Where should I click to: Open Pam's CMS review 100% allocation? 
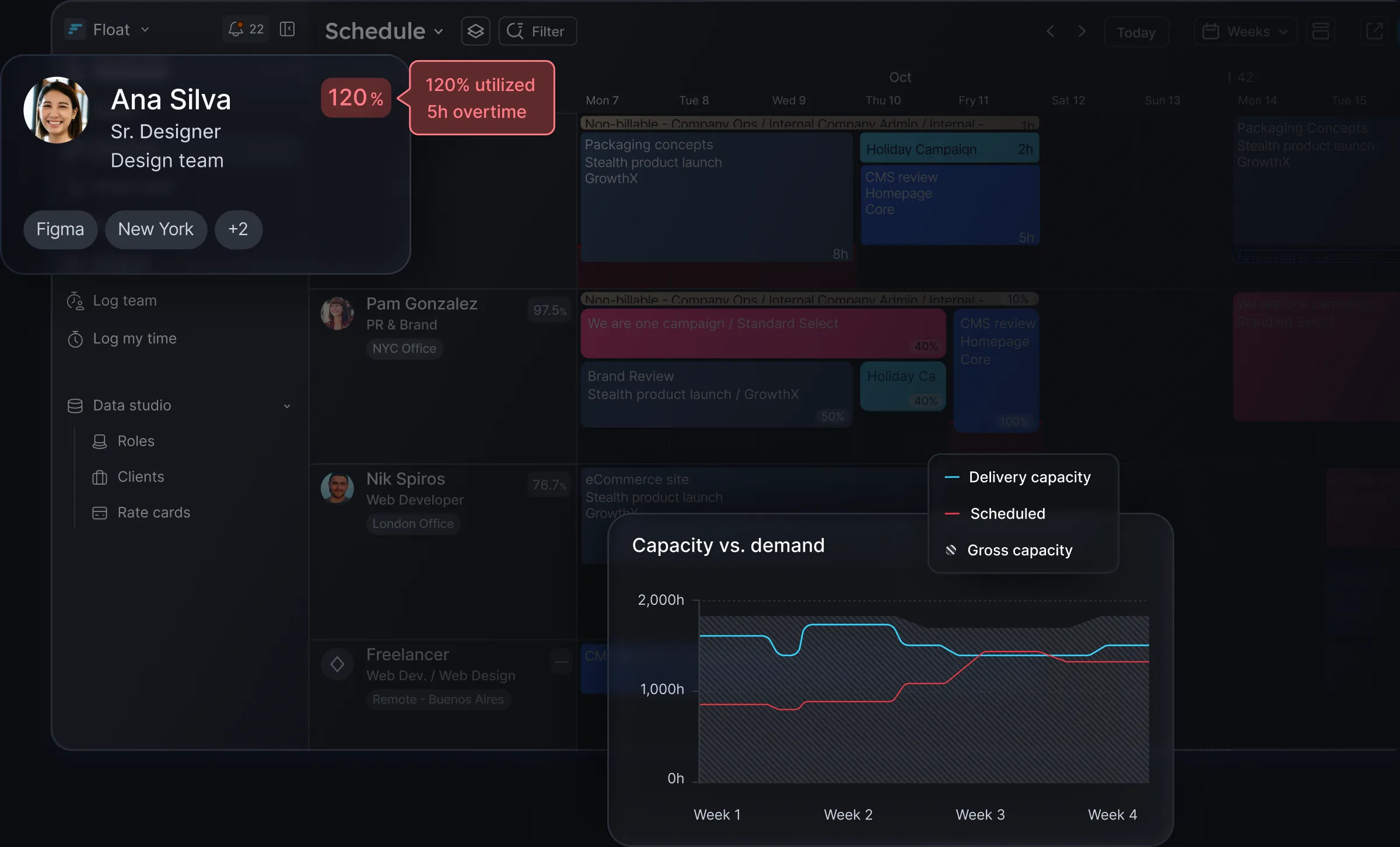point(996,371)
